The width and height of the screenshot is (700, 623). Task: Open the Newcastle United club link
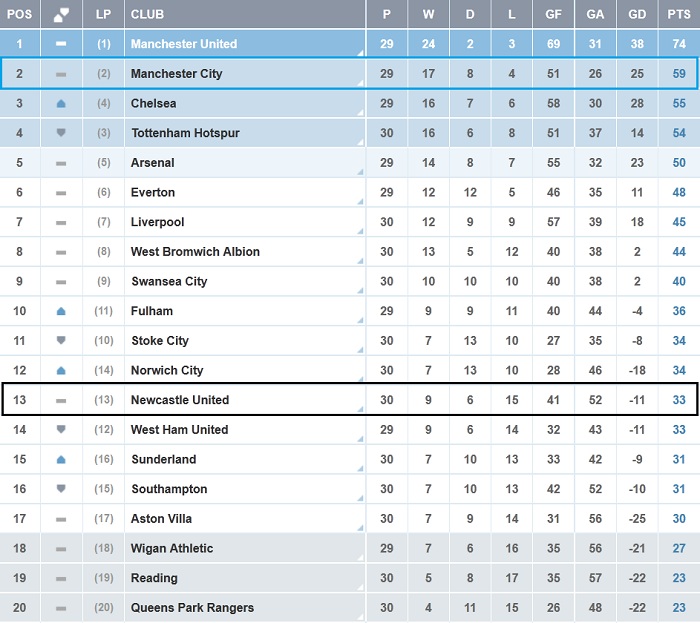pyautogui.click(x=180, y=400)
